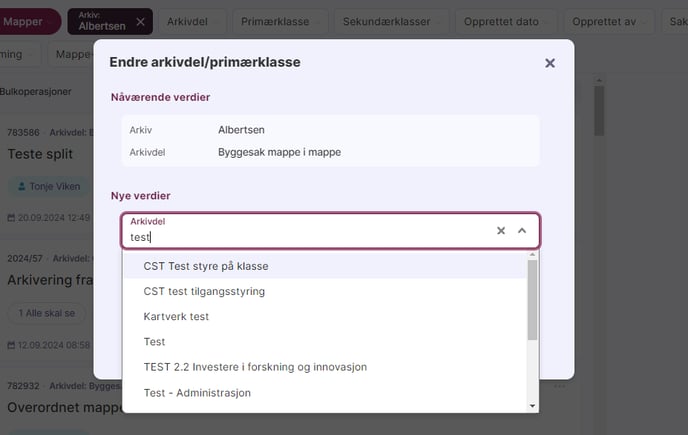The width and height of the screenshot is (688, 435).
Task: Choose "CST test tilgangsstyring" from list
Action: tap(325, 291)
